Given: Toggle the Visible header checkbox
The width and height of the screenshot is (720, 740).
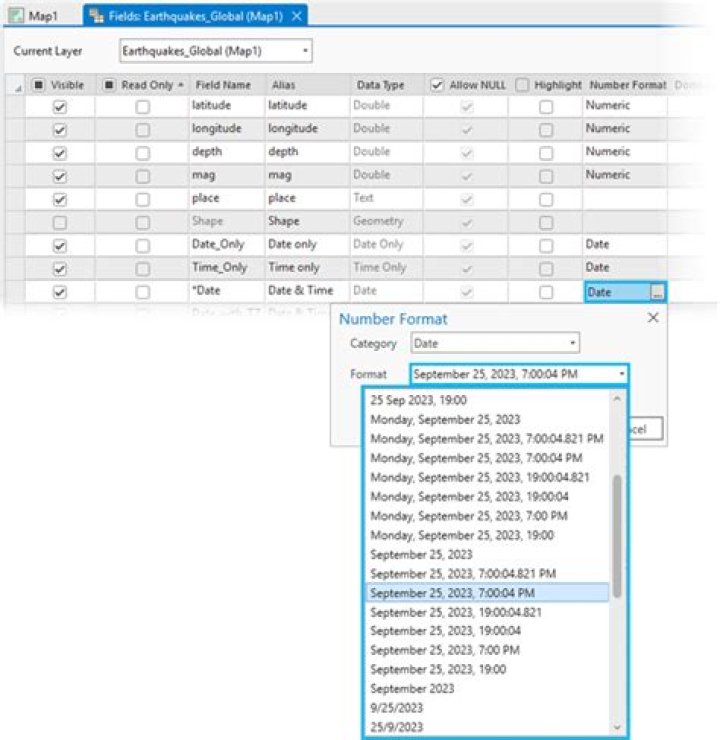Looking at the screenshot, I should point(39,85).
